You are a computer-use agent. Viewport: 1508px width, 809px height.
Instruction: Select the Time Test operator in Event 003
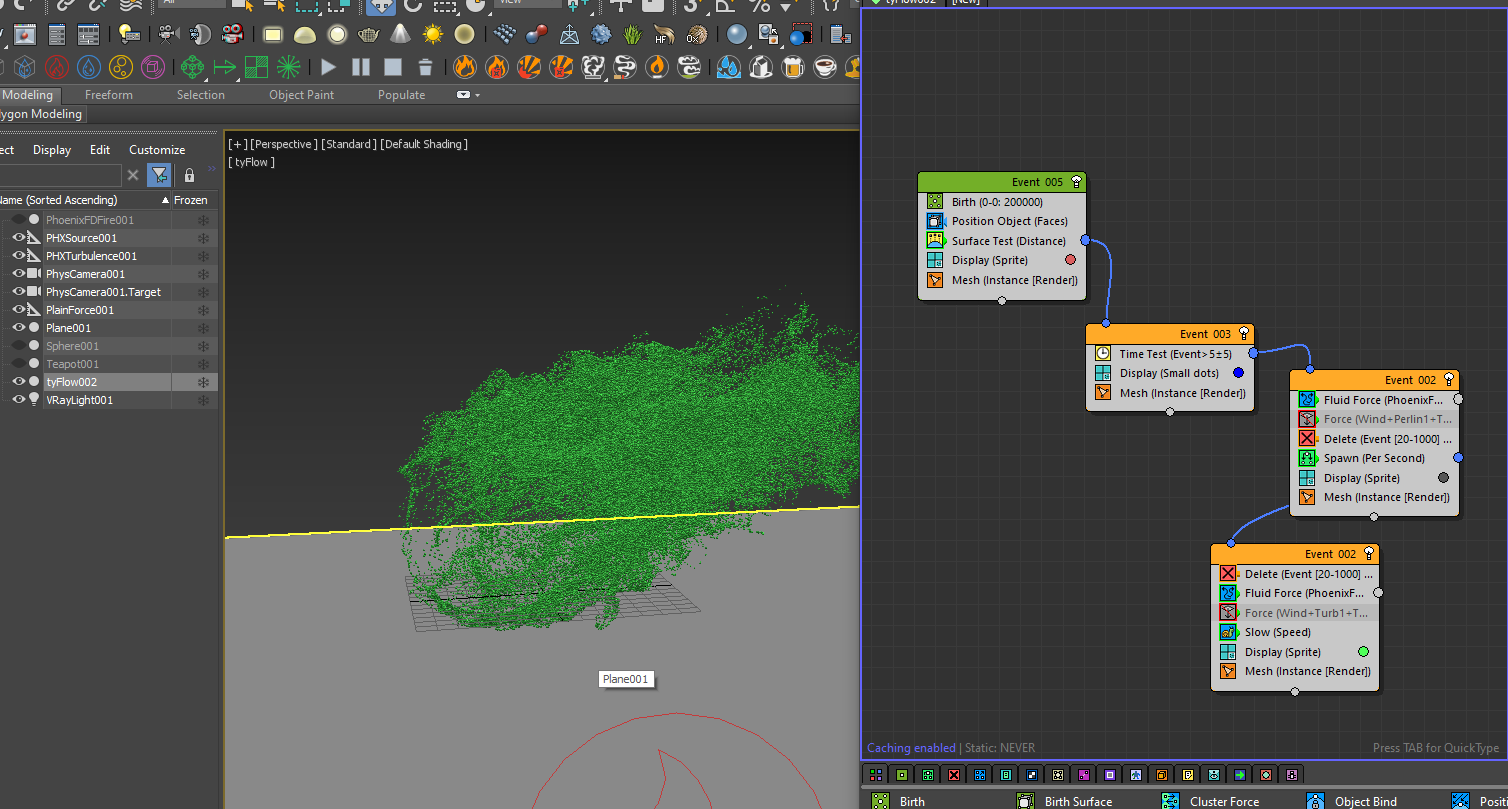click(x=1170, y=354)
